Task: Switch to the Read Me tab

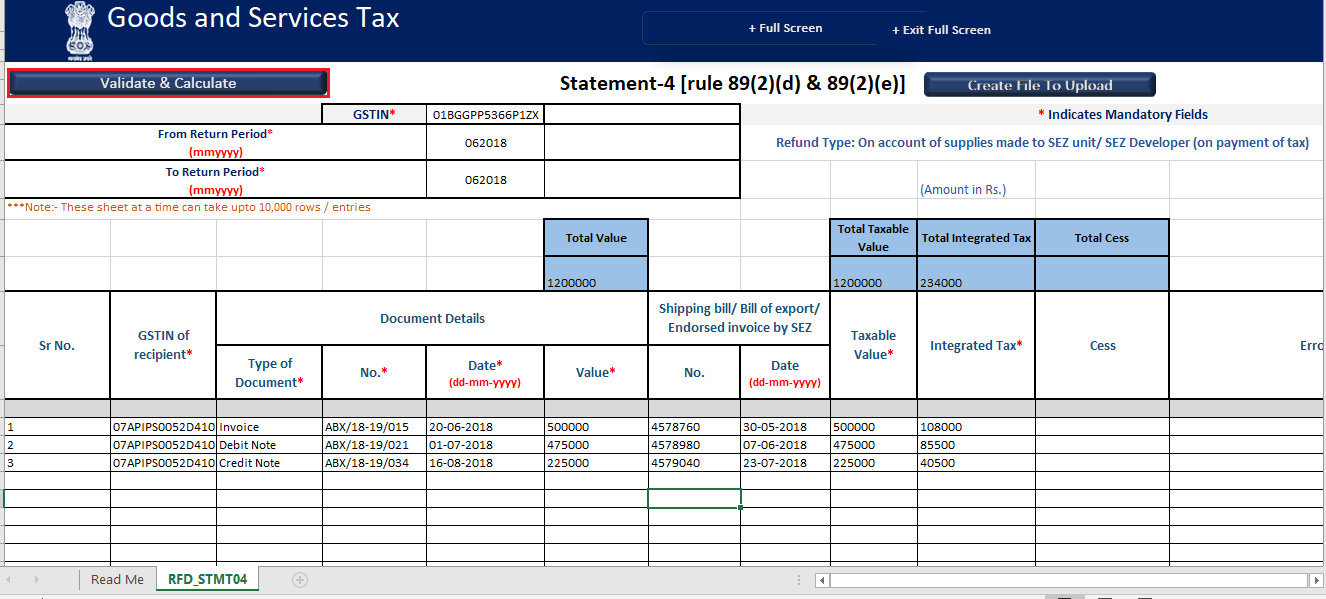Action: tap(116, 579)
